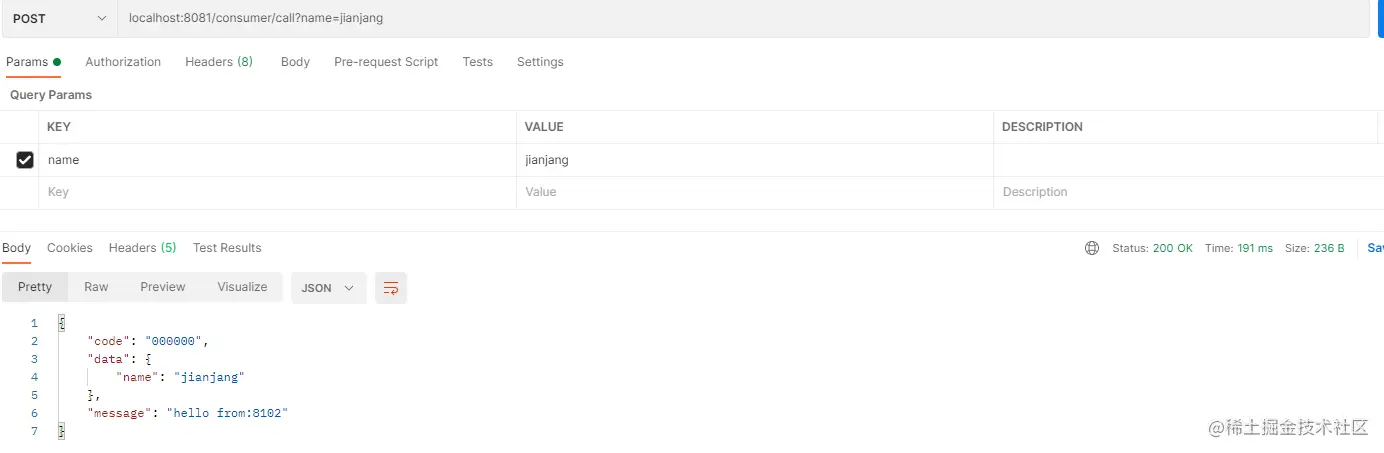Image resolution: width=1384 pixels, height=453 pixels.
Task: Click the empty Key placeholder field
Action: click(277, 192)
